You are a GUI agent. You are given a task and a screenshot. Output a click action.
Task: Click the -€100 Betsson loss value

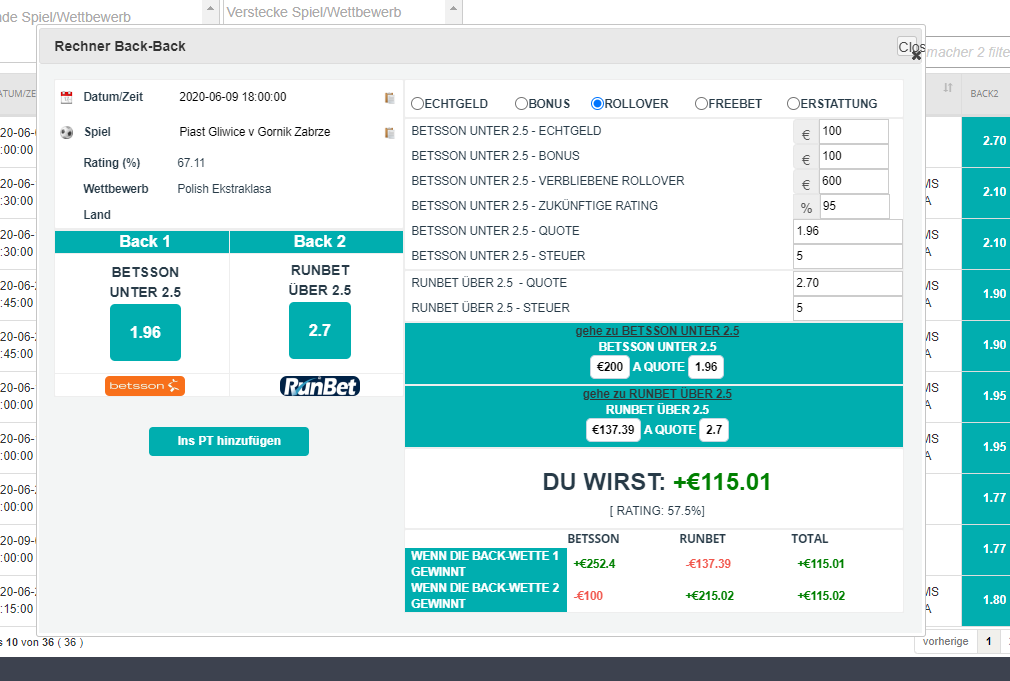(x=588, y=596)
